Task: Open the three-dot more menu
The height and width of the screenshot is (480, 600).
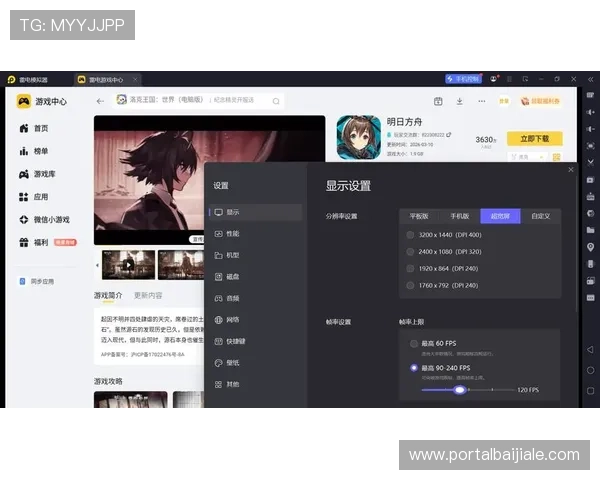Action: pyautogui.click(x=482, y=101)
